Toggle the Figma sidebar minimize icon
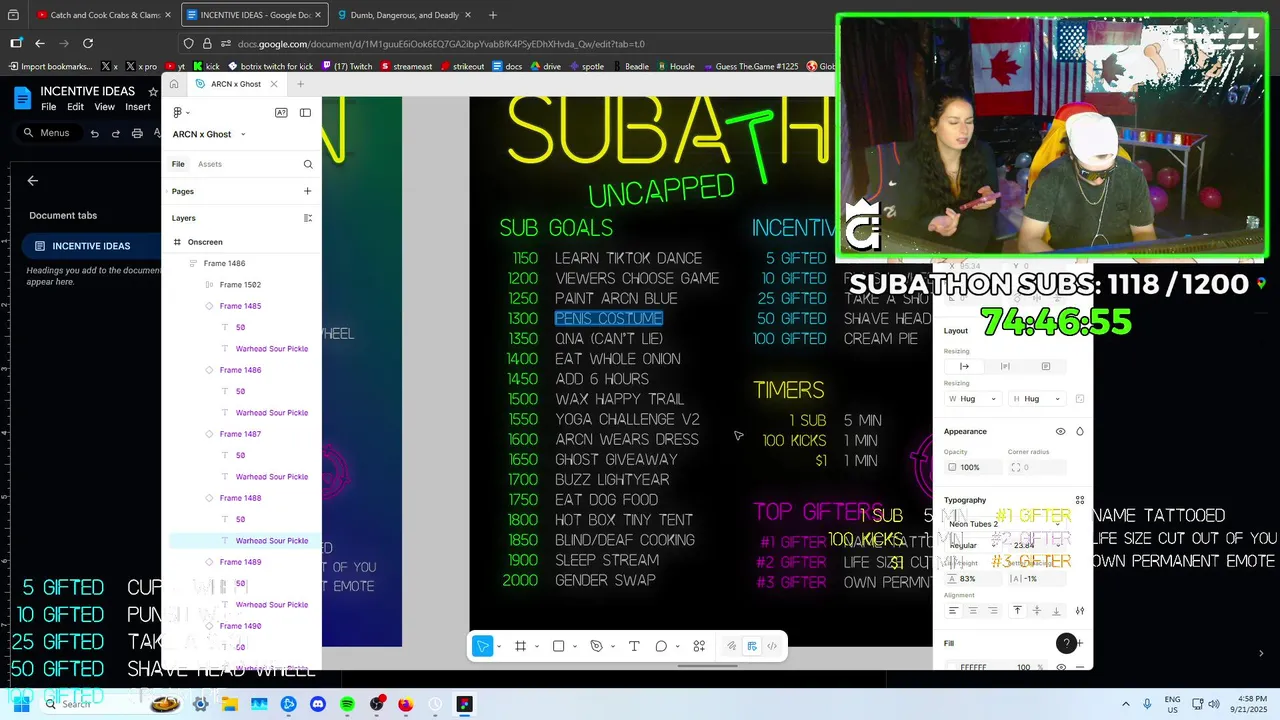This screenshot has width=1280, height=720. pos(305,112)
